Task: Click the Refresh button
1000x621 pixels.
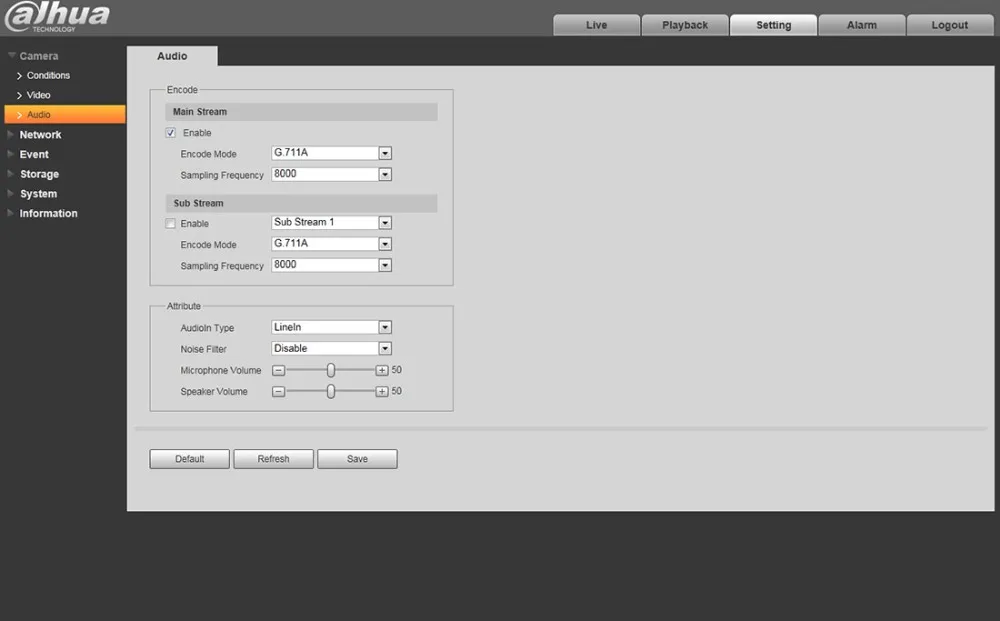Action: [x=274, y=459]
